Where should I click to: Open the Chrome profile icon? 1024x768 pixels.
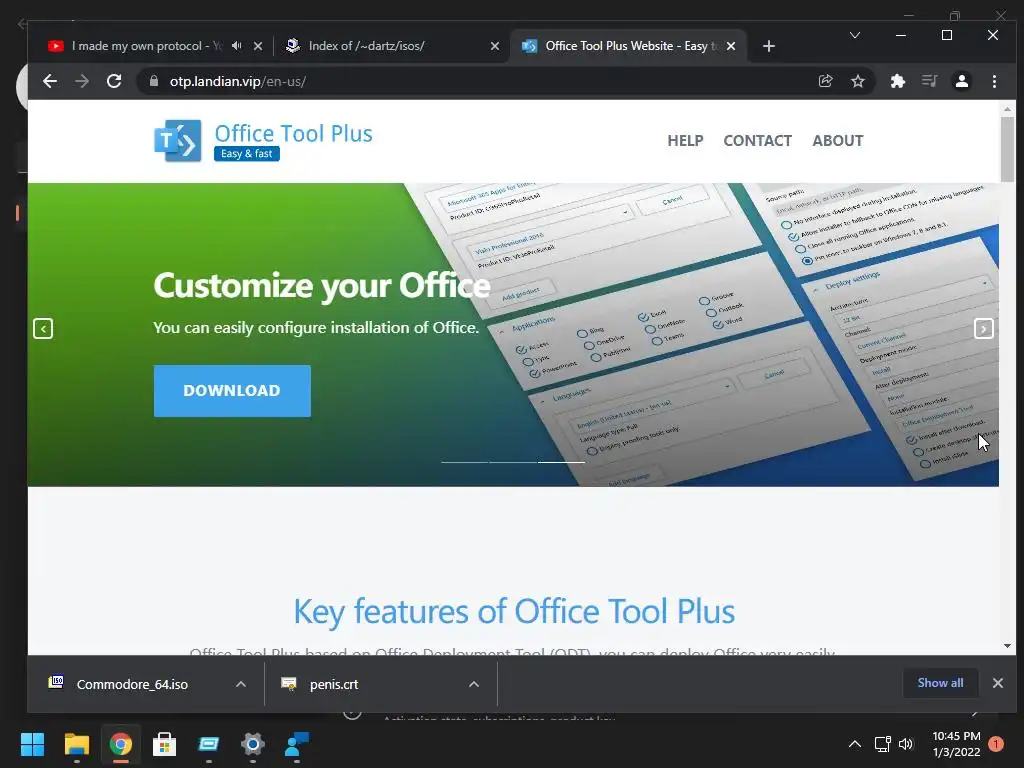[x=961, y=81]
